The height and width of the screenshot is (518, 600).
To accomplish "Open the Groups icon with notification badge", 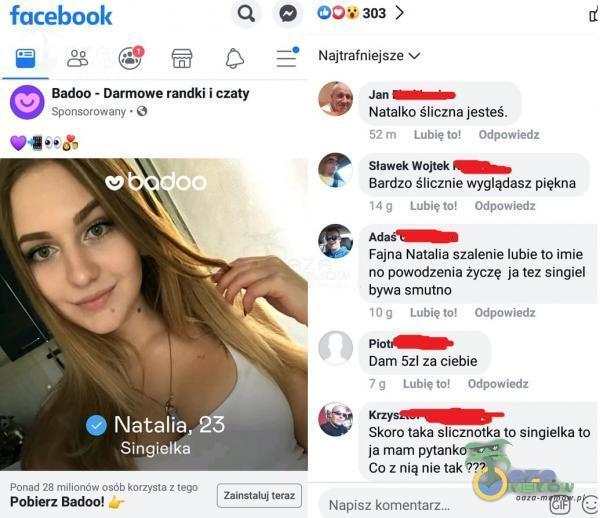I will pos(130,58).
